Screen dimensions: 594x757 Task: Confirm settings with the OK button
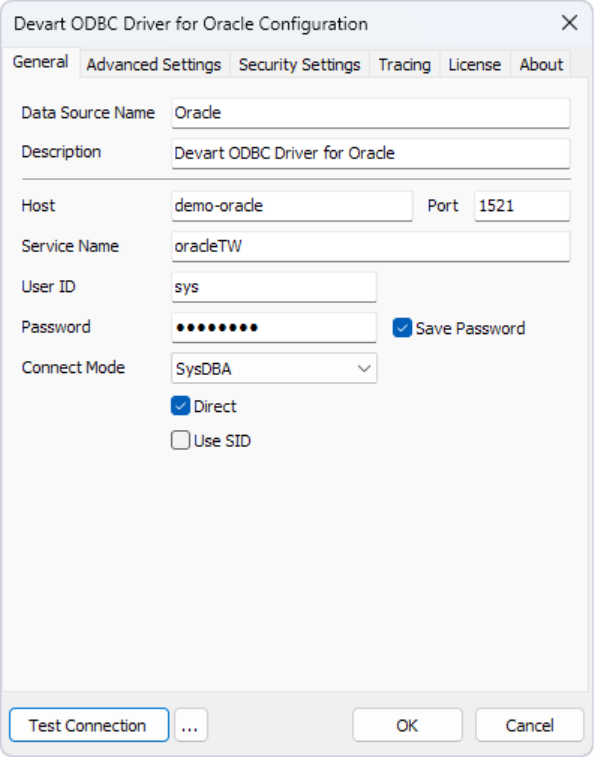point(407,725)
